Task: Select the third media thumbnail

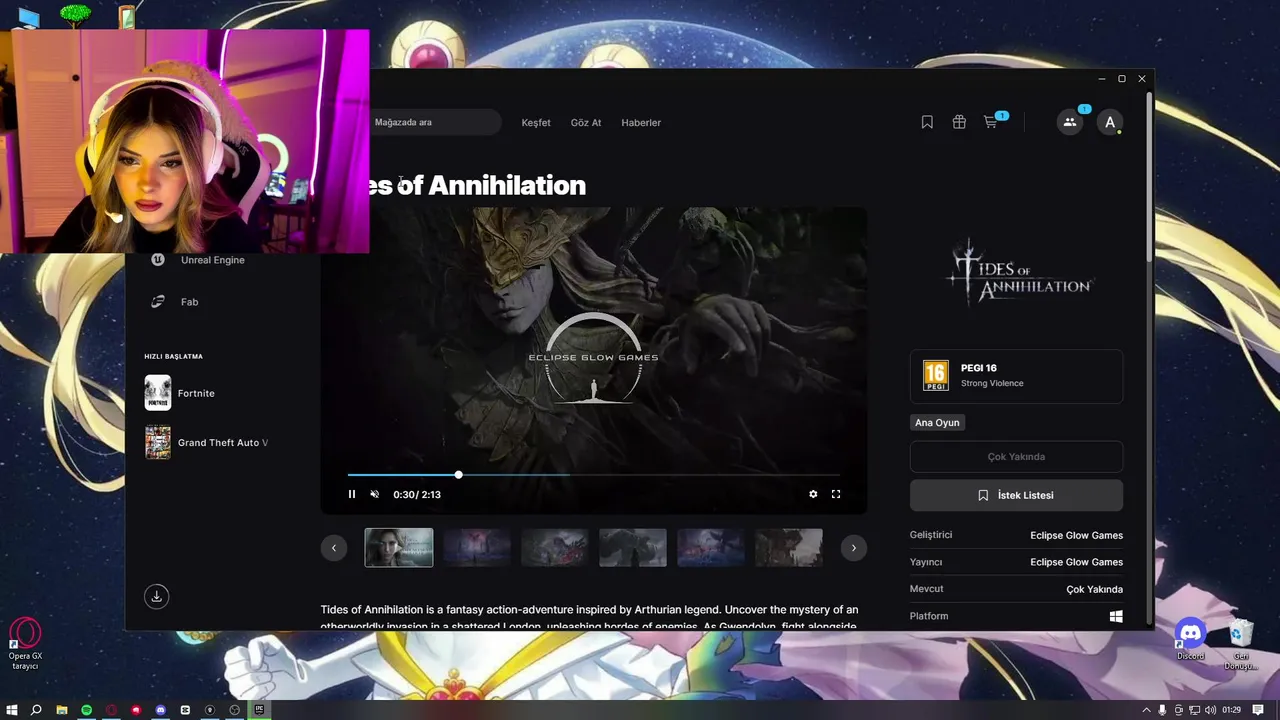Action: [555, 548]
